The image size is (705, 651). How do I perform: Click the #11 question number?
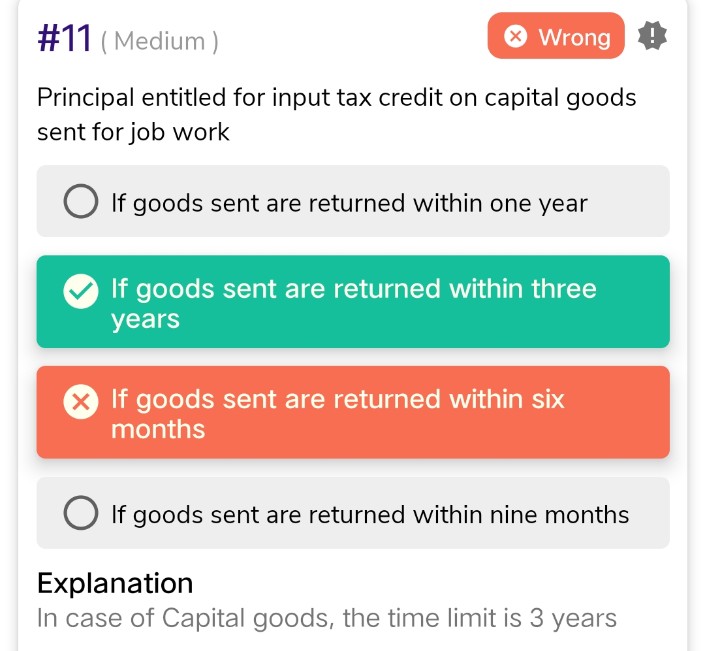(65, 39)
